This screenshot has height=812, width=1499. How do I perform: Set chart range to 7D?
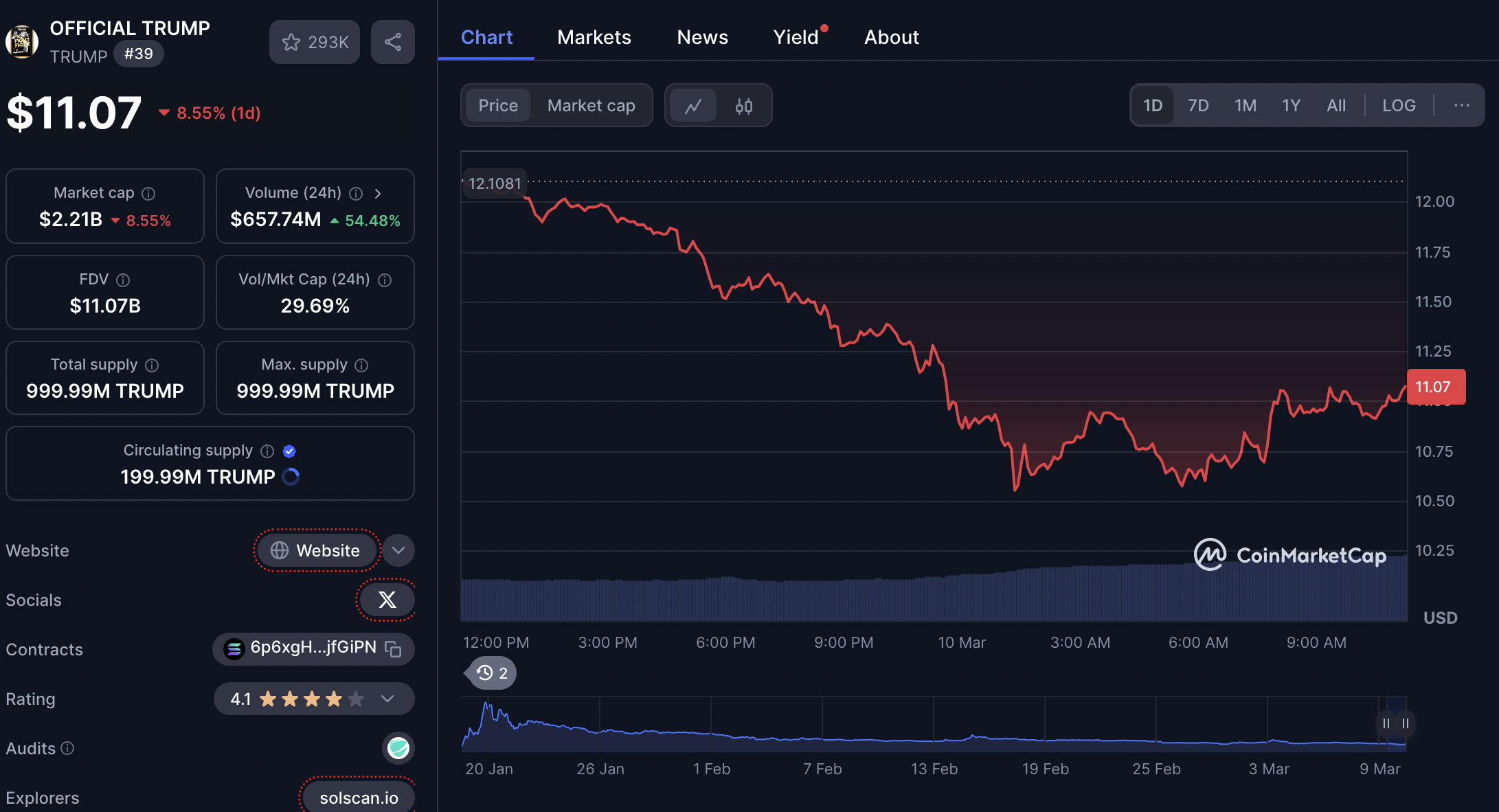point(1198,105)
